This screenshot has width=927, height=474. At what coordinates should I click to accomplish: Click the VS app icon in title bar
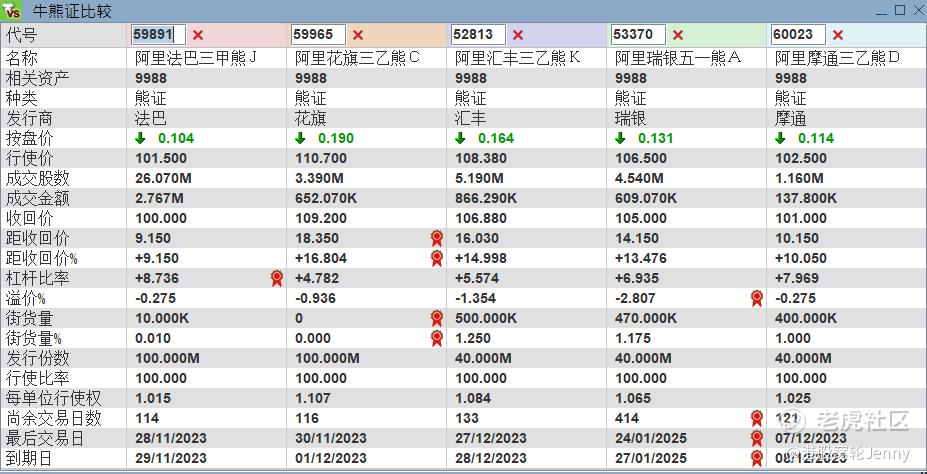click(12, 11)
